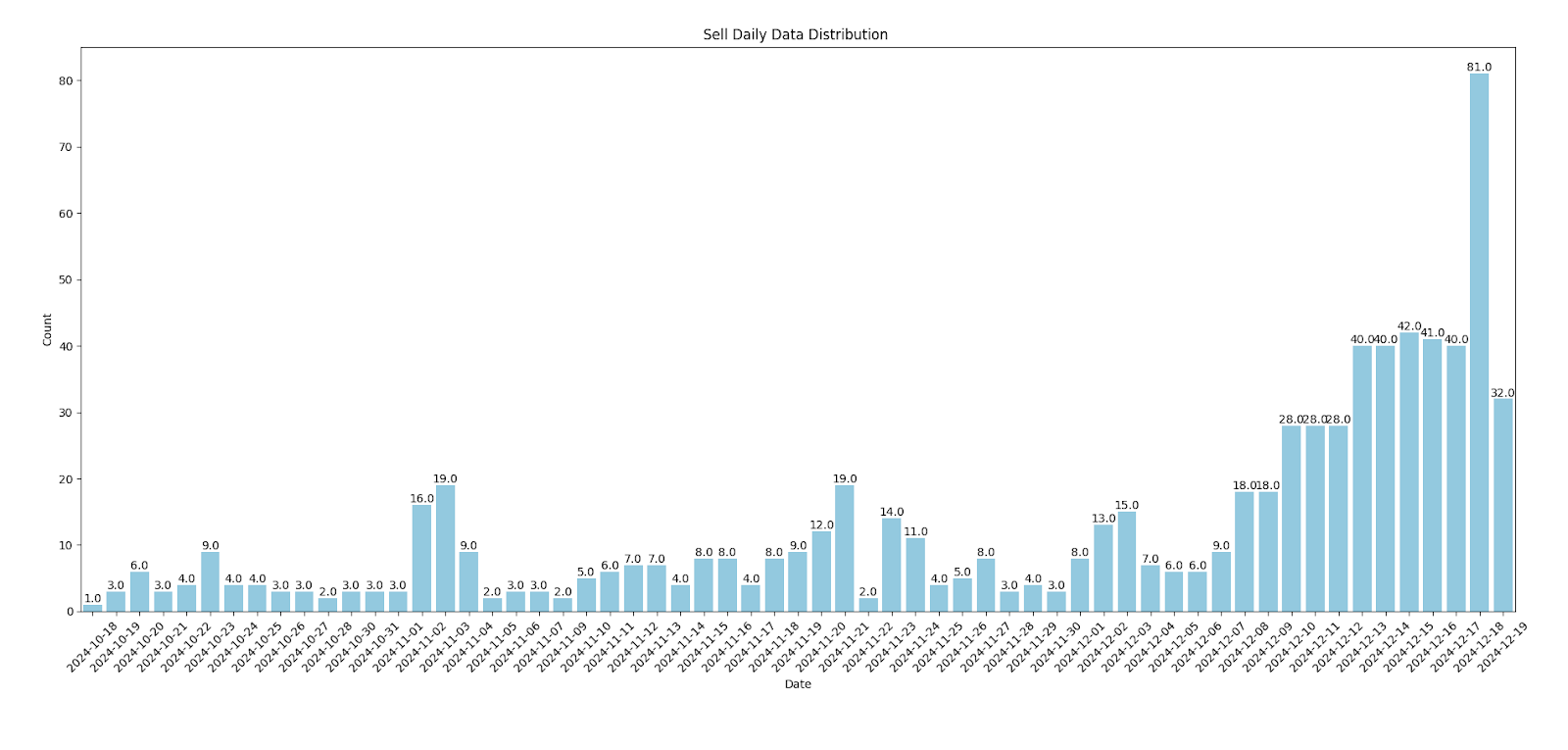The image size is (1568, 750).
Task: Select the bar labeled 41.0
Action: (x=1432, y=475)
